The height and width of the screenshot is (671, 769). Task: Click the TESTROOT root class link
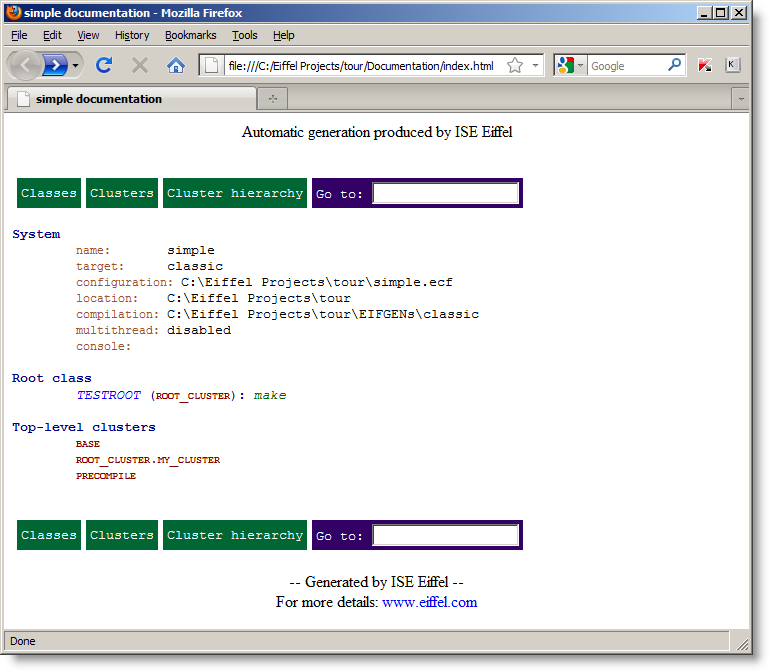pyautogui.click(x=109, y=395)
